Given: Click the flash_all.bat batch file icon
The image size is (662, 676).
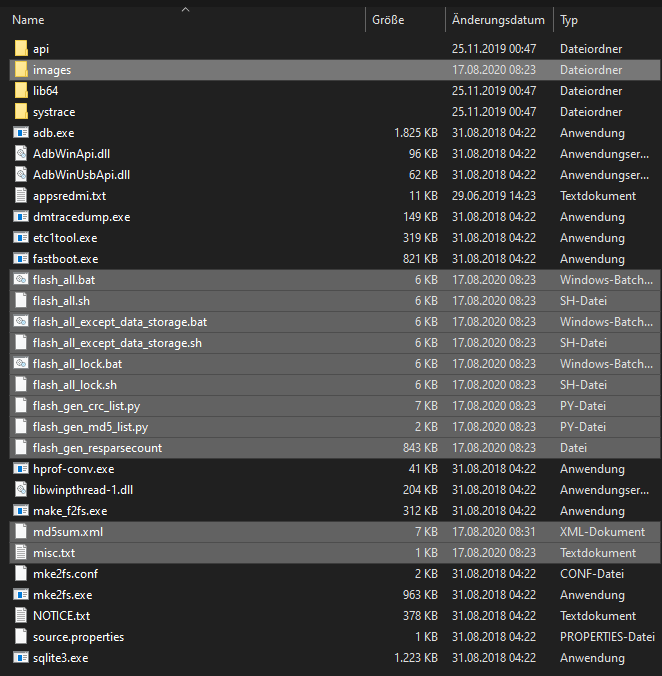Looking at the screenshot, I should [x=21, y=279].
